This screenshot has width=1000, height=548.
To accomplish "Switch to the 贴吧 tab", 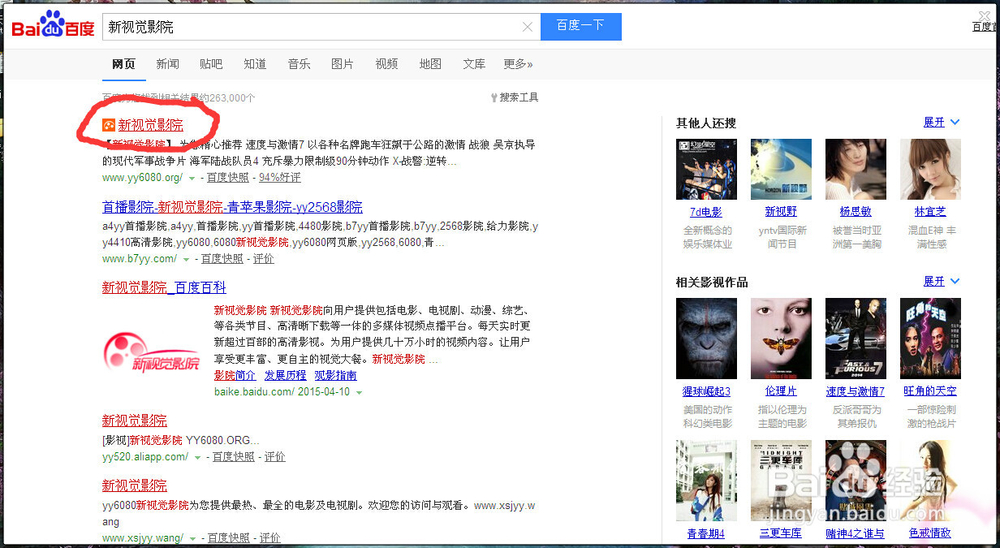I will tap(211, 64).
